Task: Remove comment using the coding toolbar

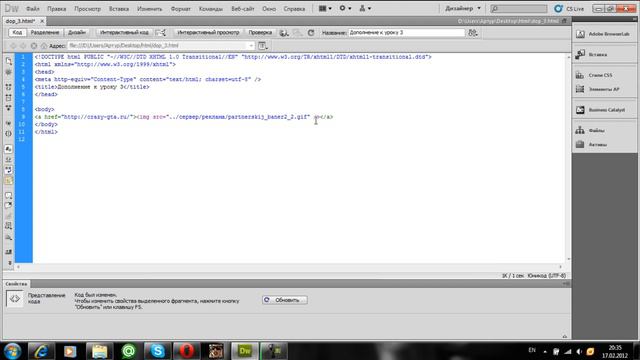Action: tap(9, 205)
